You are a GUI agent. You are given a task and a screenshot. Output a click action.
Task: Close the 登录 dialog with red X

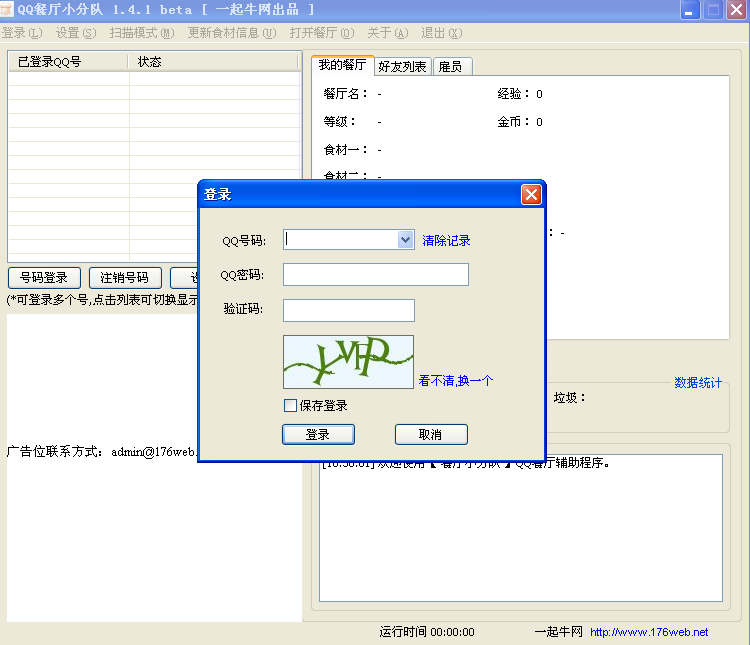tap(531, 194)
